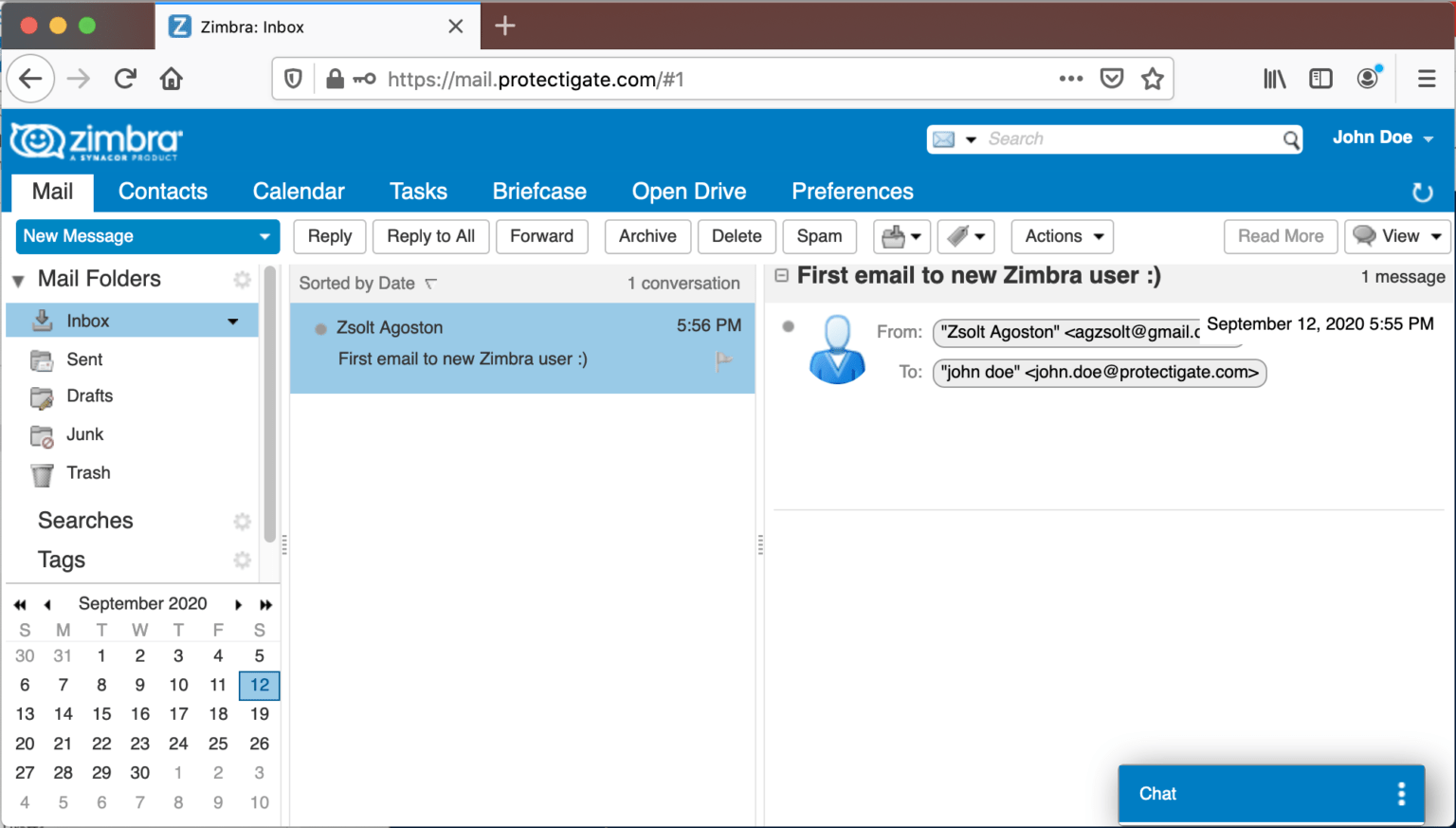Open the Tasks tab

[x=418, y=192]
